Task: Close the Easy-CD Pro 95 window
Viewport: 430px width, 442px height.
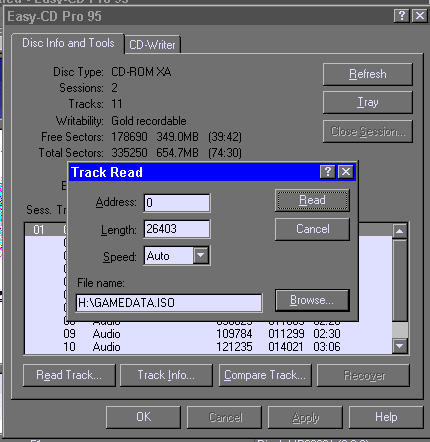Action: tap(420, 16)
